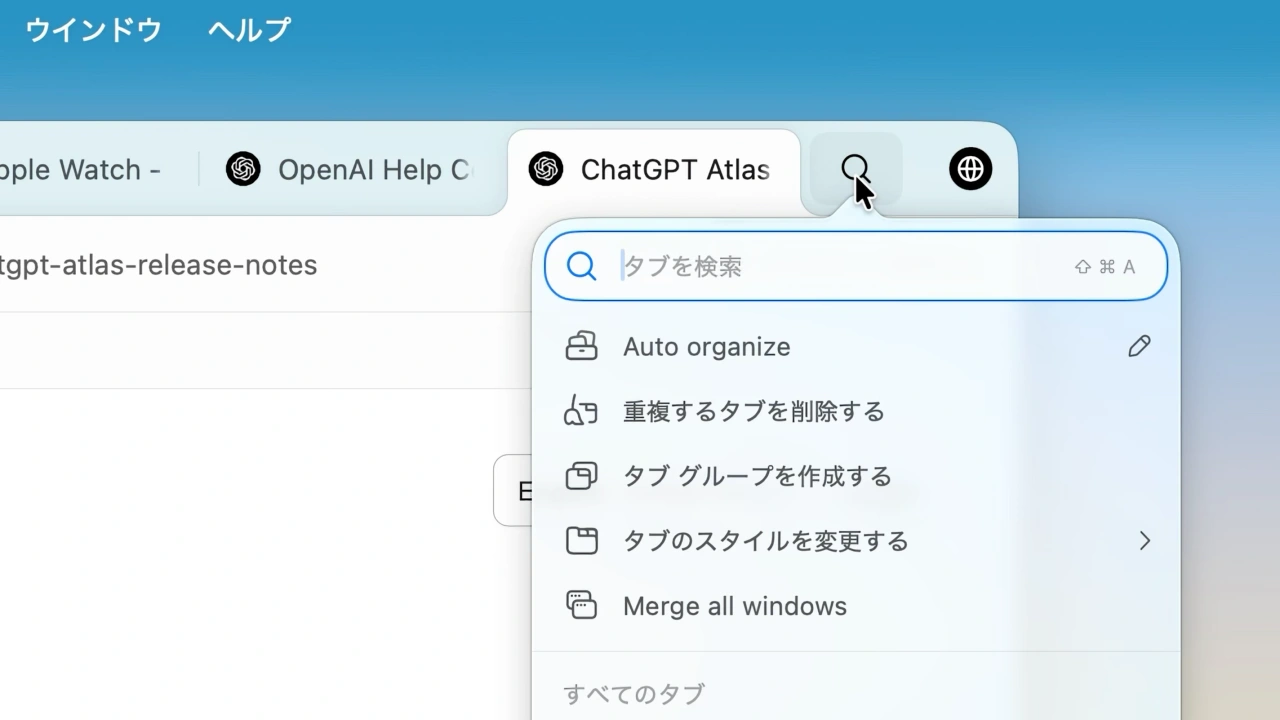Click the windows icon next to Merge all windows

583,606
